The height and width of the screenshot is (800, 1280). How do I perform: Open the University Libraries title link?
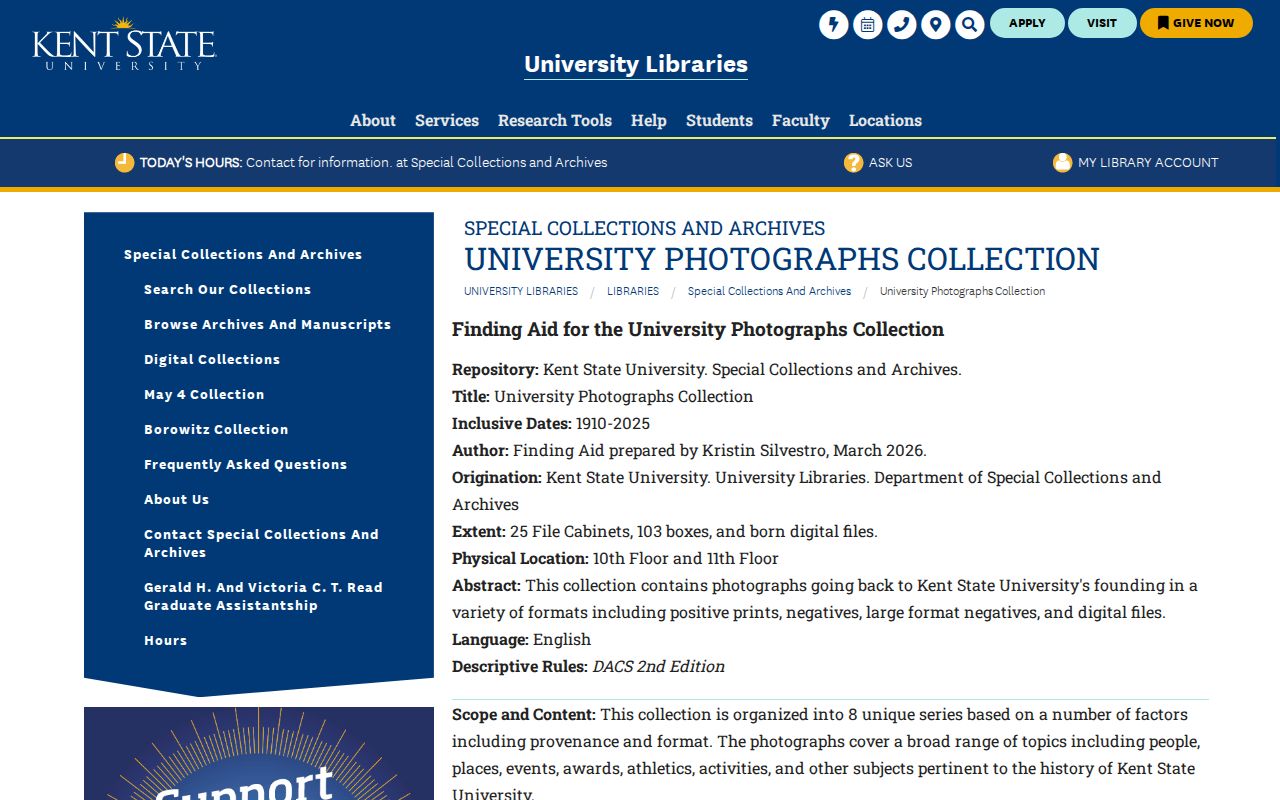[x=636, y=64]
